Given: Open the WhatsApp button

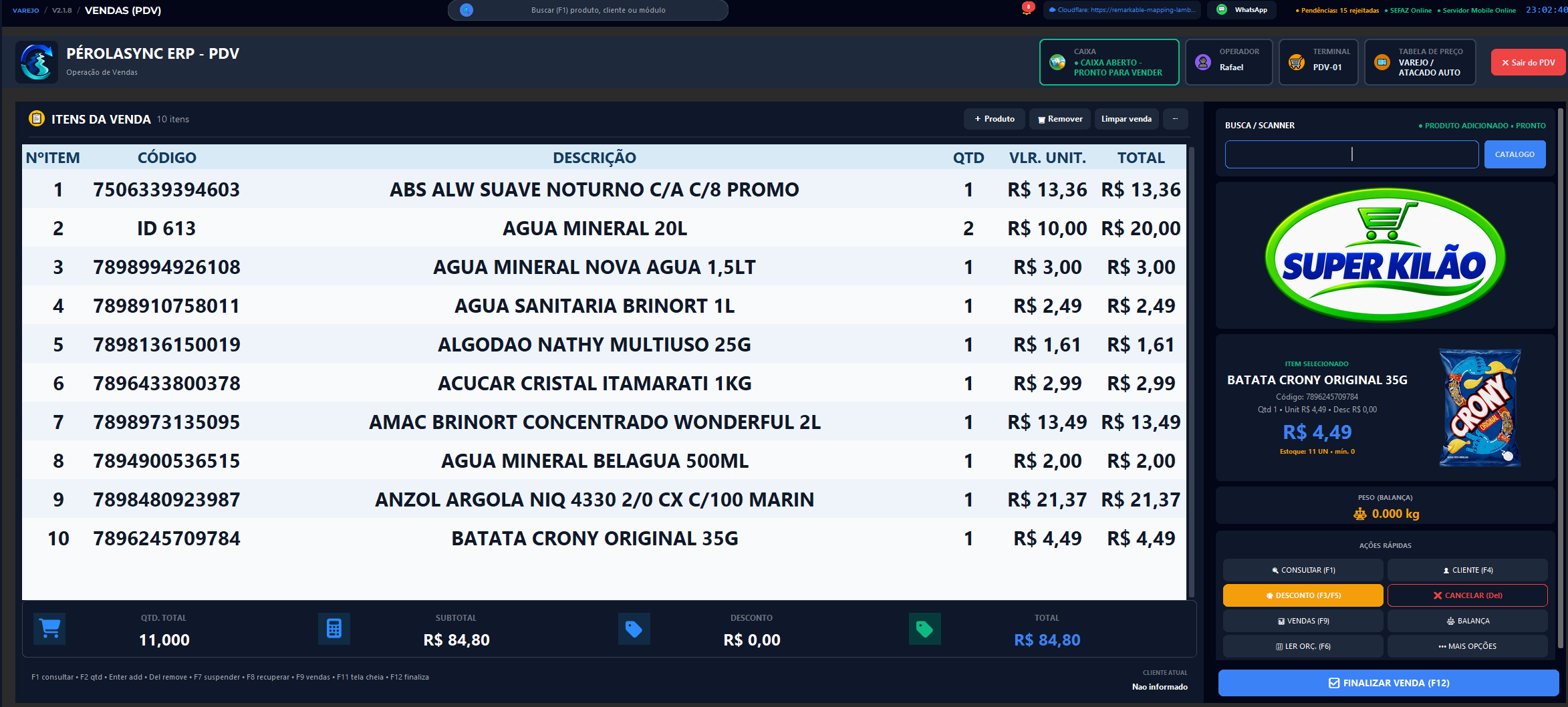Looking at the screenshot, I should click(1242, 10).
